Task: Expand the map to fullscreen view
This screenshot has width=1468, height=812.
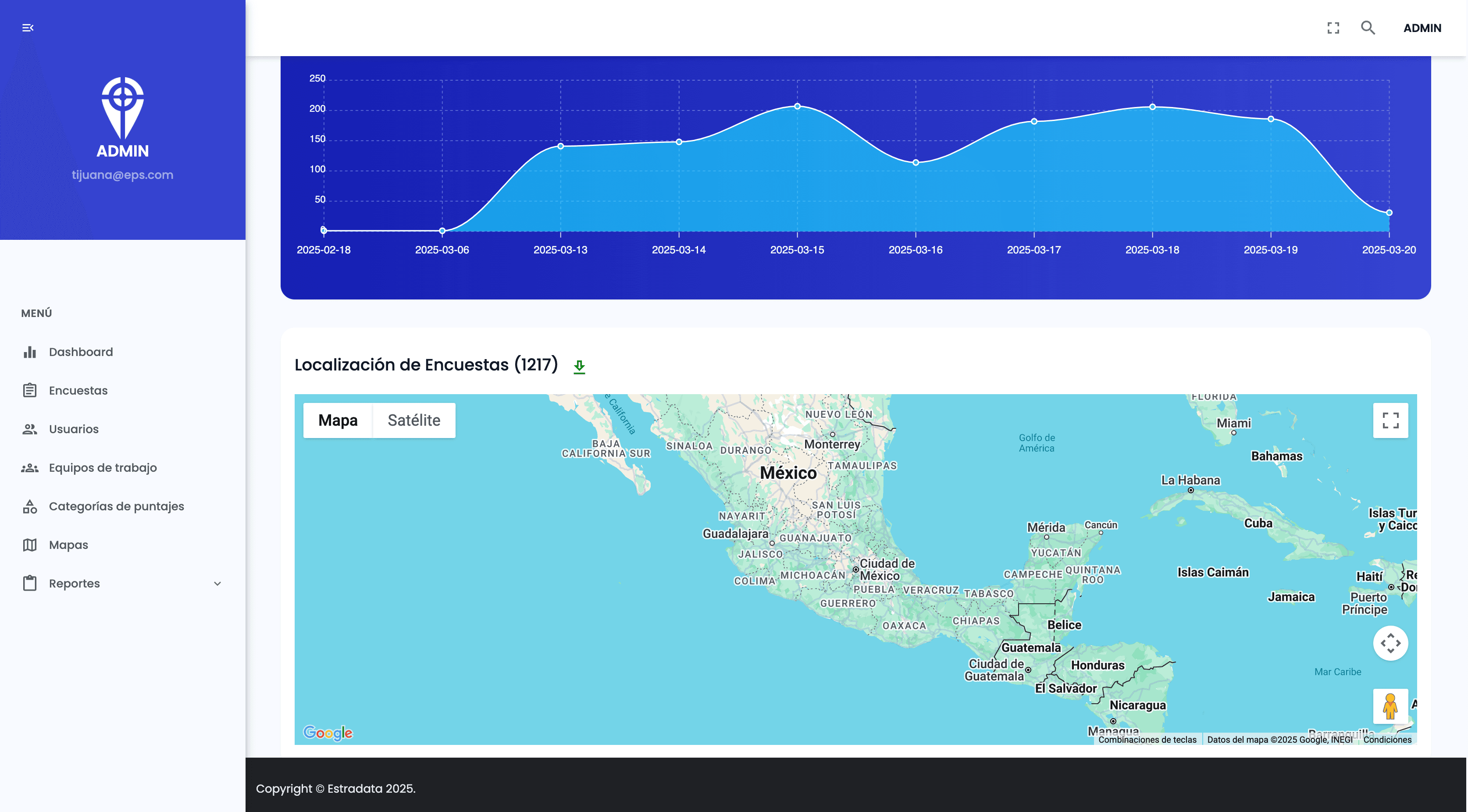Action: tap(1390, 420)
